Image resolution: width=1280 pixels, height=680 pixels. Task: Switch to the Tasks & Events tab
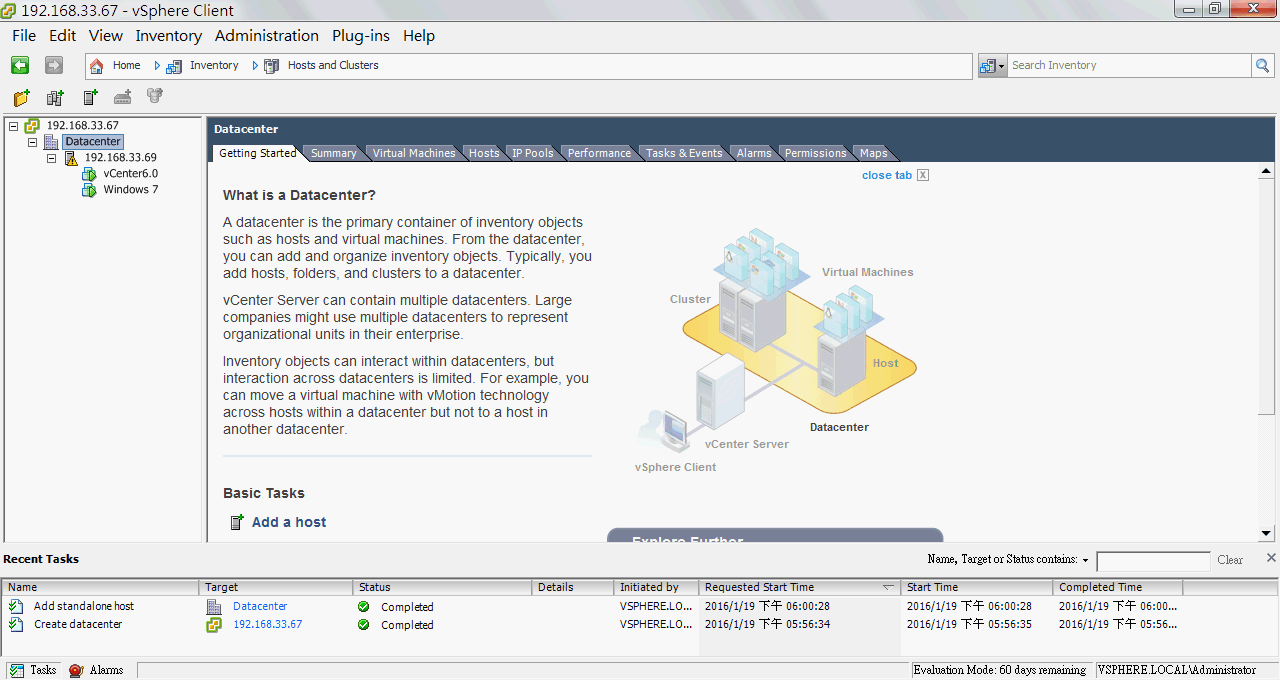[684, 153]
